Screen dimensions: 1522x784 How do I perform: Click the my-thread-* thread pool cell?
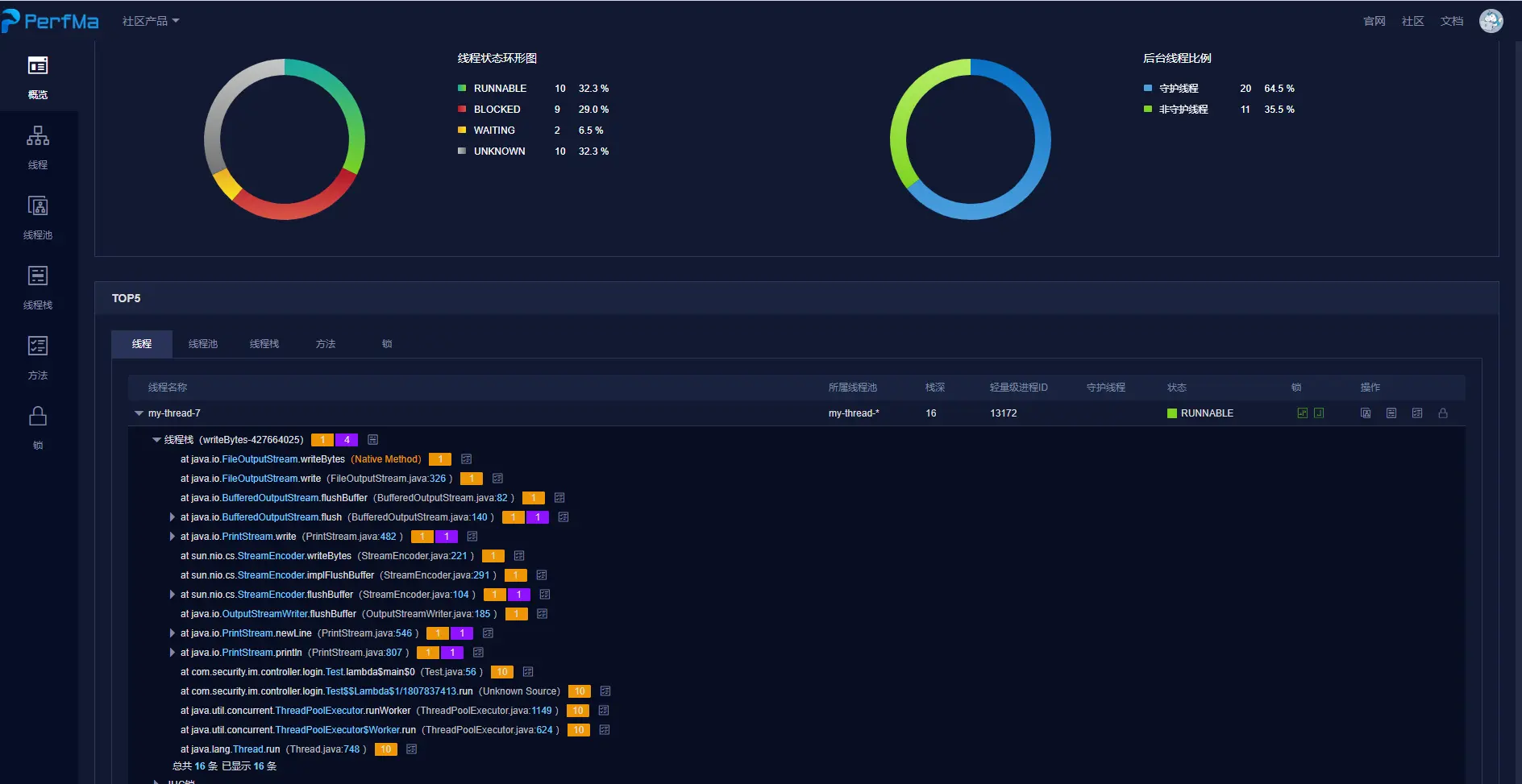854,413
